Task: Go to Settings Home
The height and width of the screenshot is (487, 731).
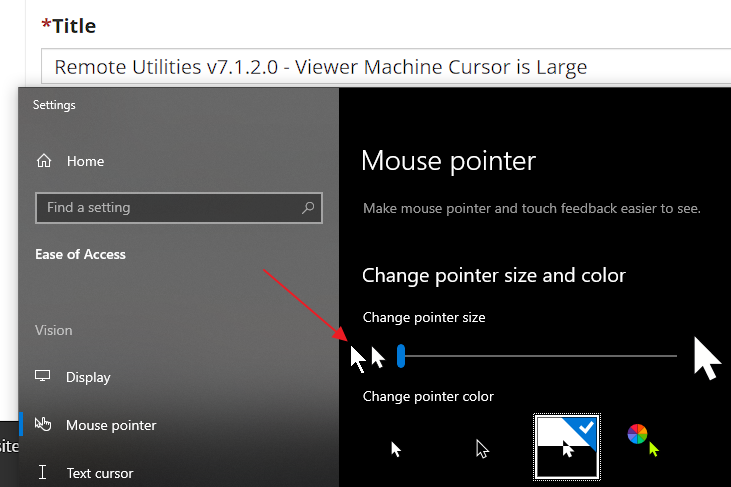Action: pyautogui.click(x=85, y=161)
